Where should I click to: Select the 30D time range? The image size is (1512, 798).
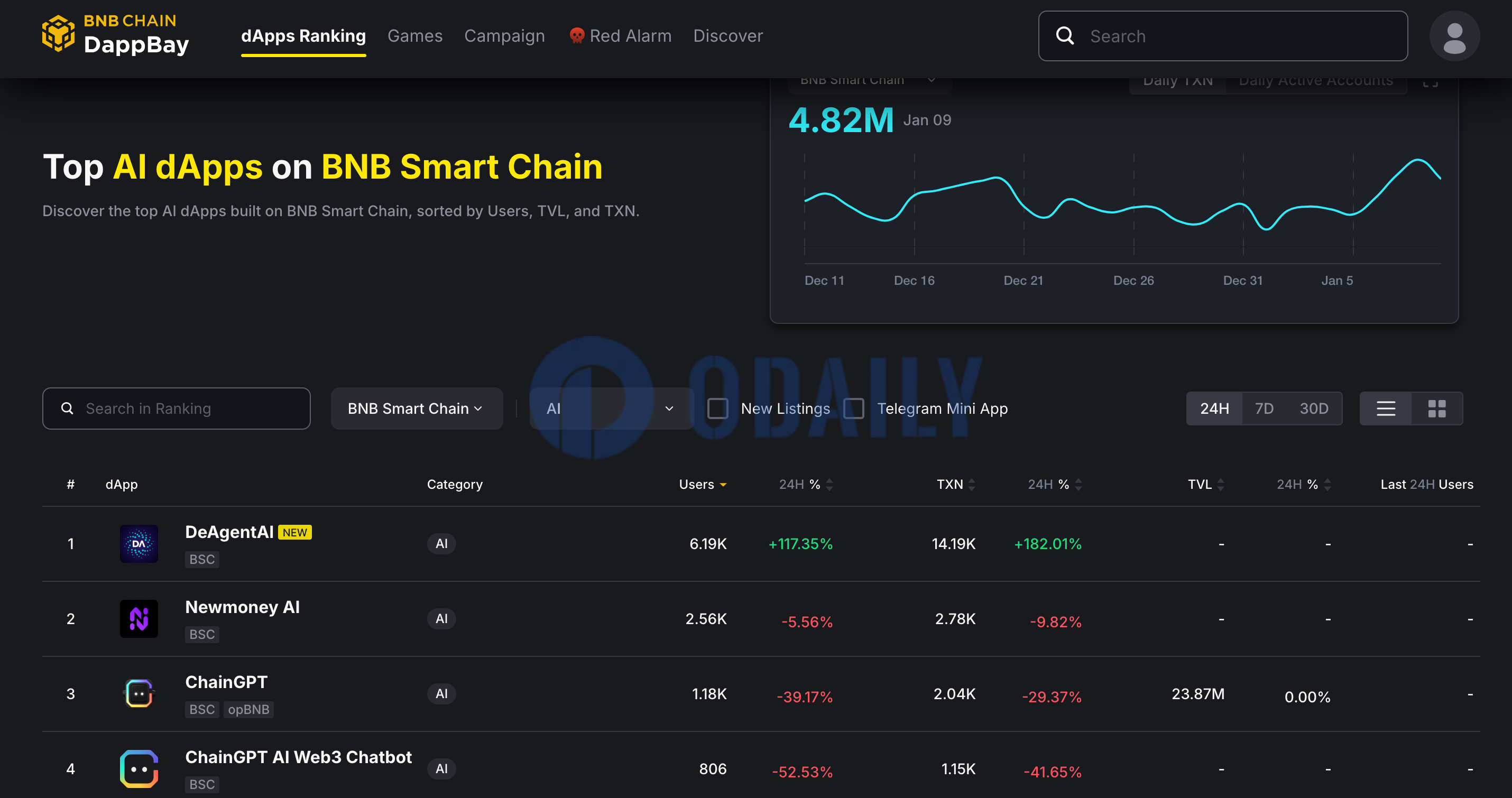click(1314, 409)
